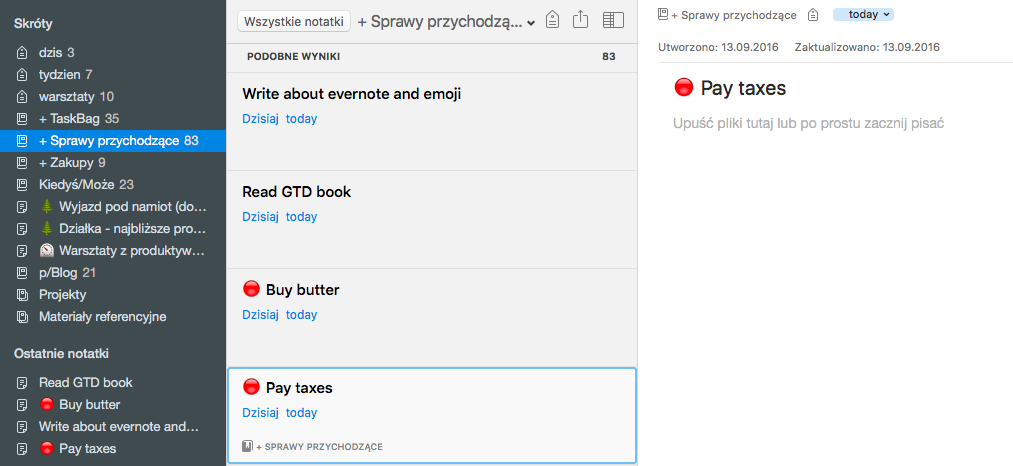The image size is (1013, 466).
Task: Open the Read GTD book note card
Action: coord(432,220)
